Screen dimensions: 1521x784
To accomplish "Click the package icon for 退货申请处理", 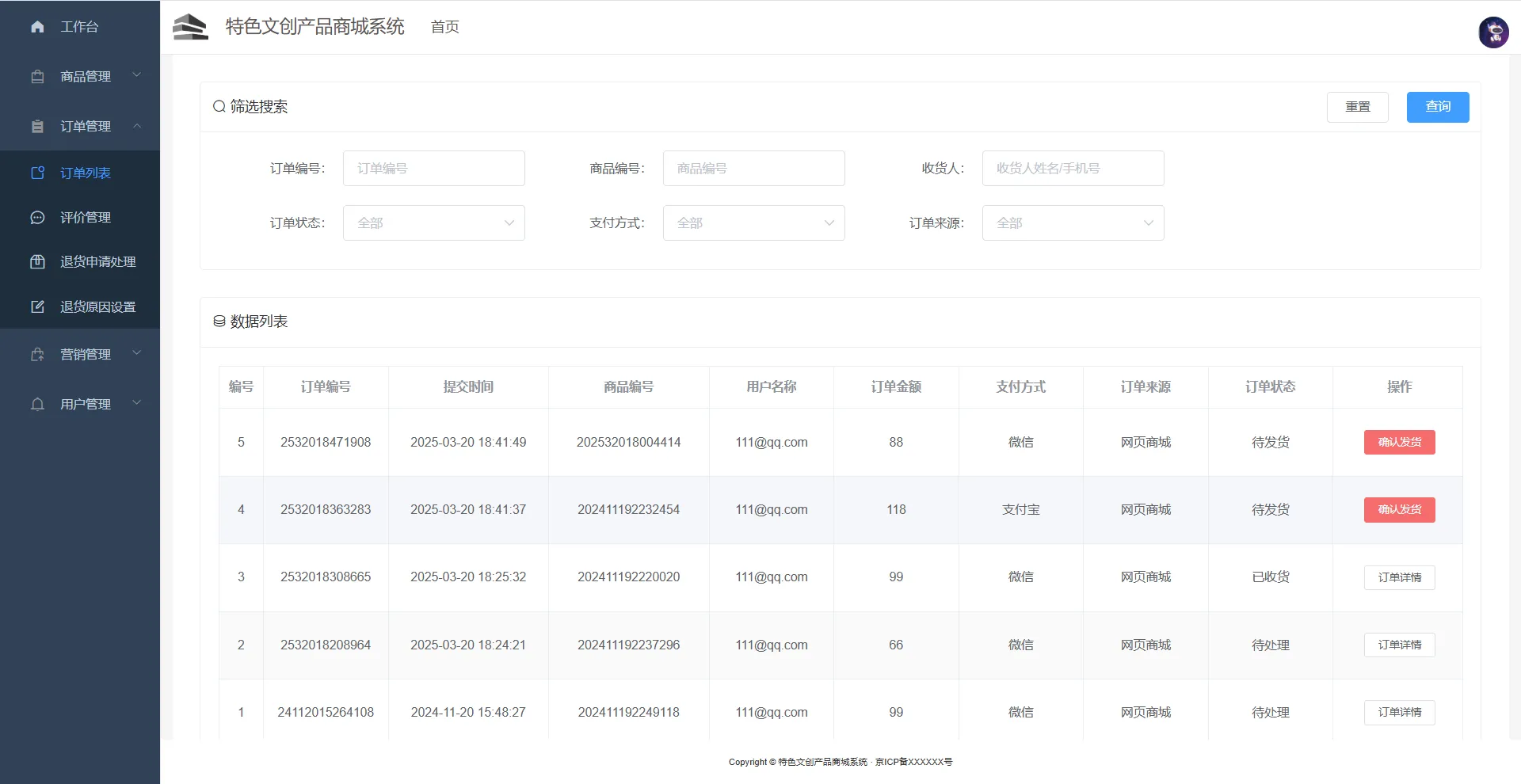I will [x=37, y=262].
